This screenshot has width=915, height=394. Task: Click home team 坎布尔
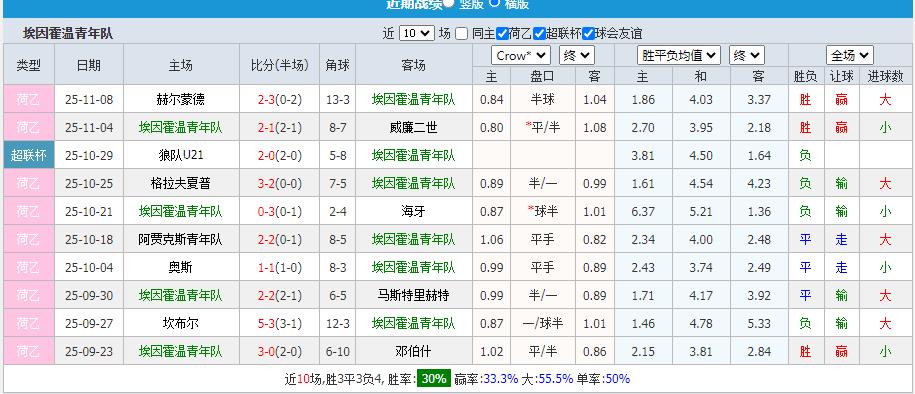(x=181, y=323)
